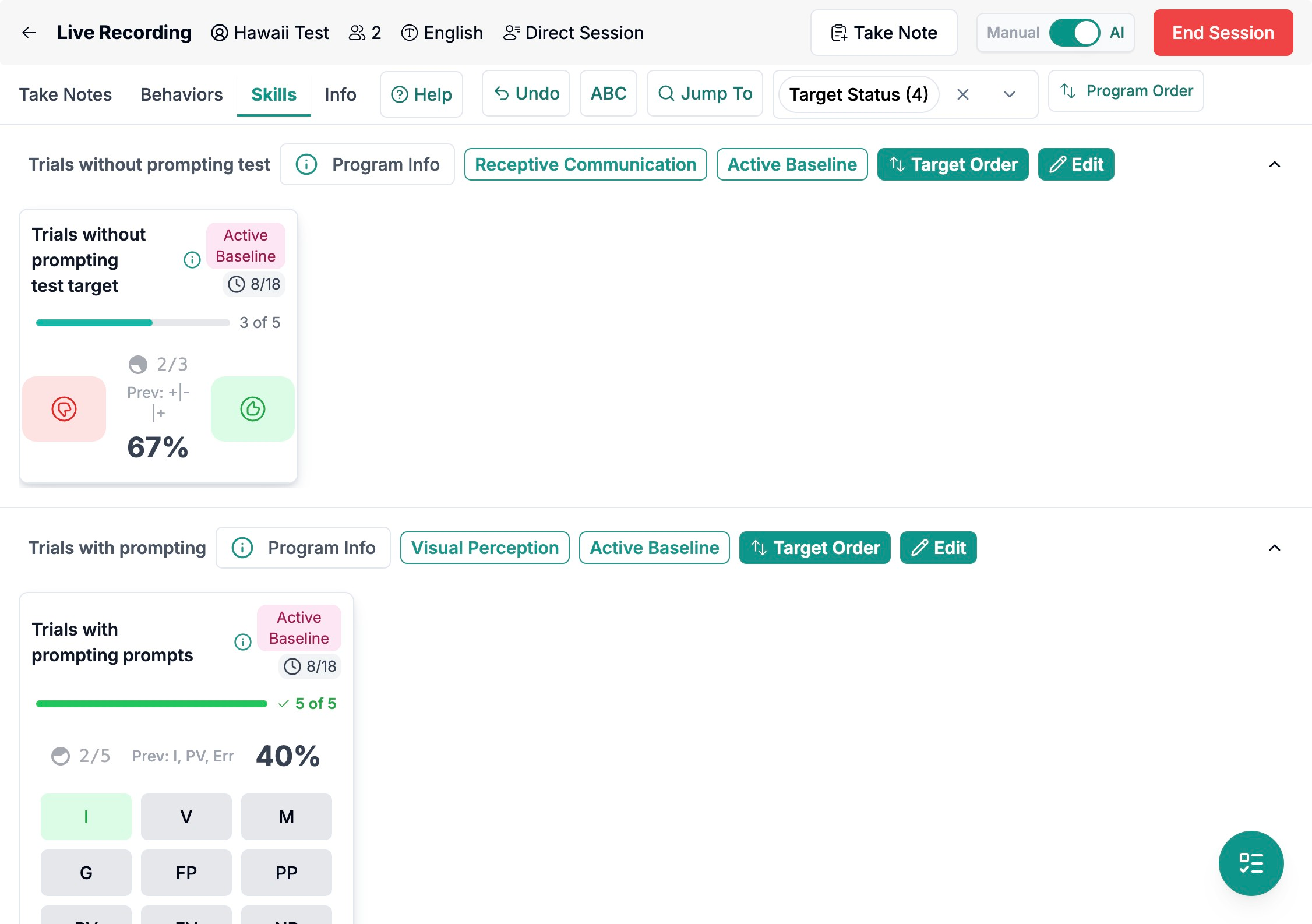This screenshot has width=1312, height=924.
Task: Click the 3 of 5 progress bar
Action: pyautogui.click(x=133, y=323)
